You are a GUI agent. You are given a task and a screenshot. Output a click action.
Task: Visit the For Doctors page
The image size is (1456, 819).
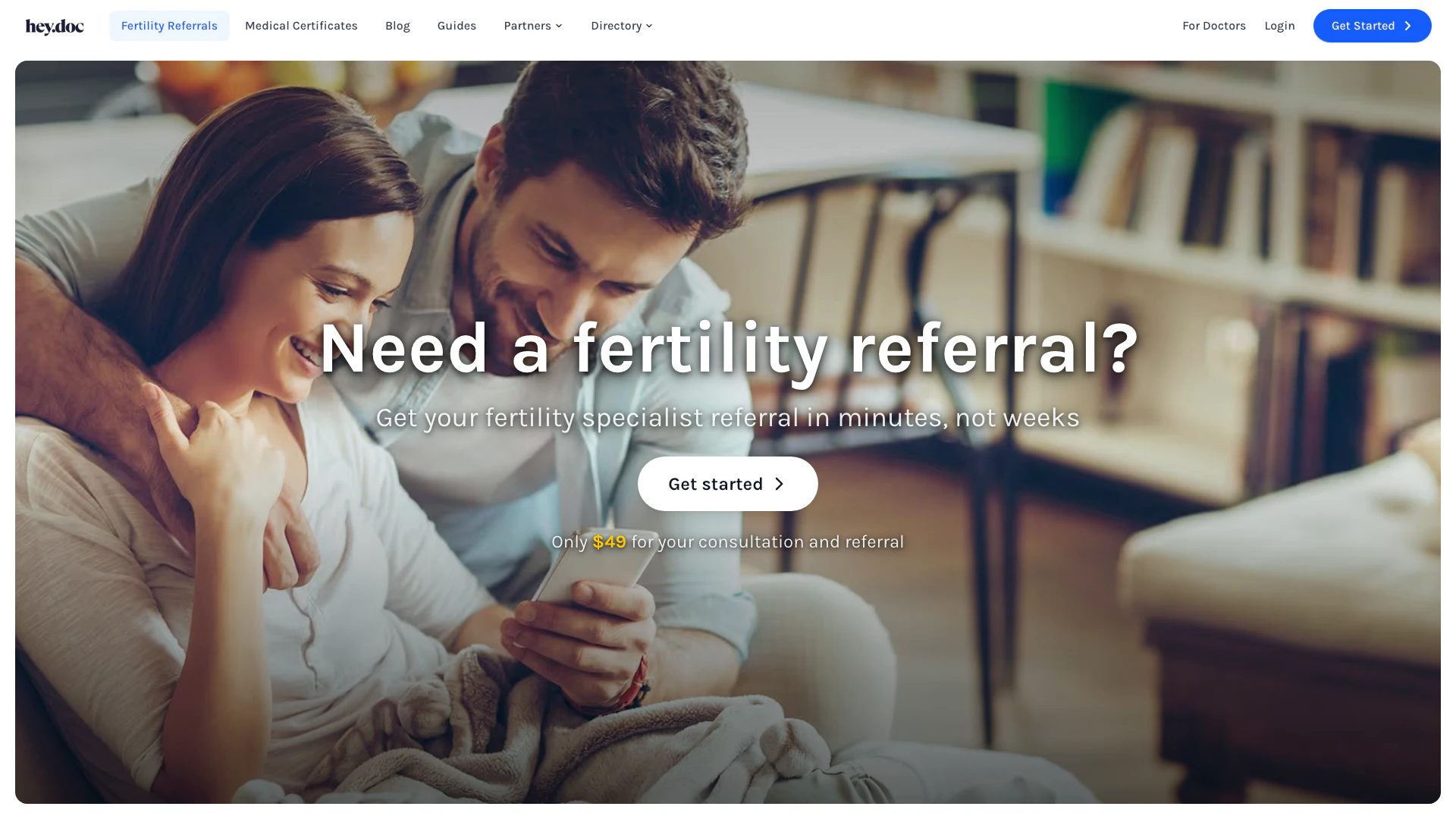tap(1213, 26)
